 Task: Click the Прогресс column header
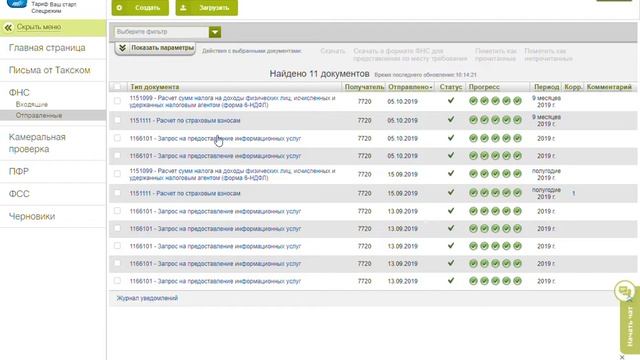[x=484, y=87]
